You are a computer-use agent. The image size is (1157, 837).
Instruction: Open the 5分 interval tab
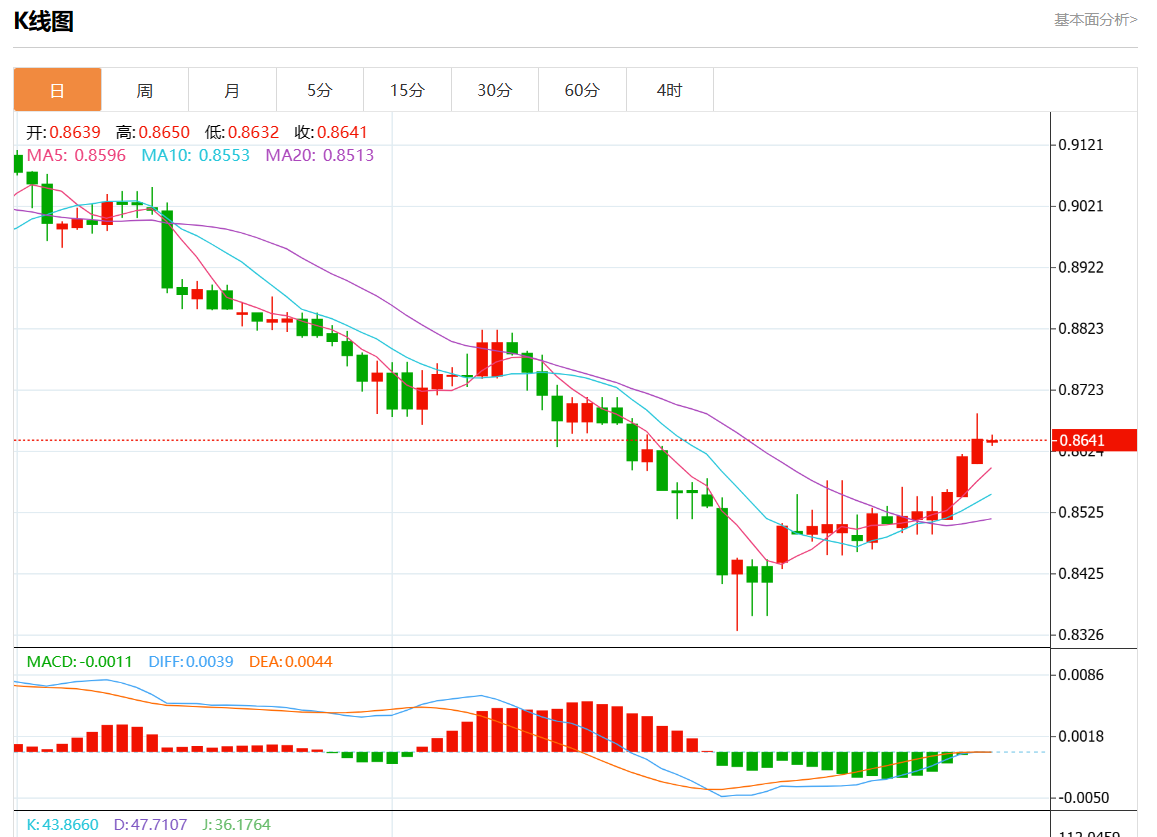tap(320, 90)
